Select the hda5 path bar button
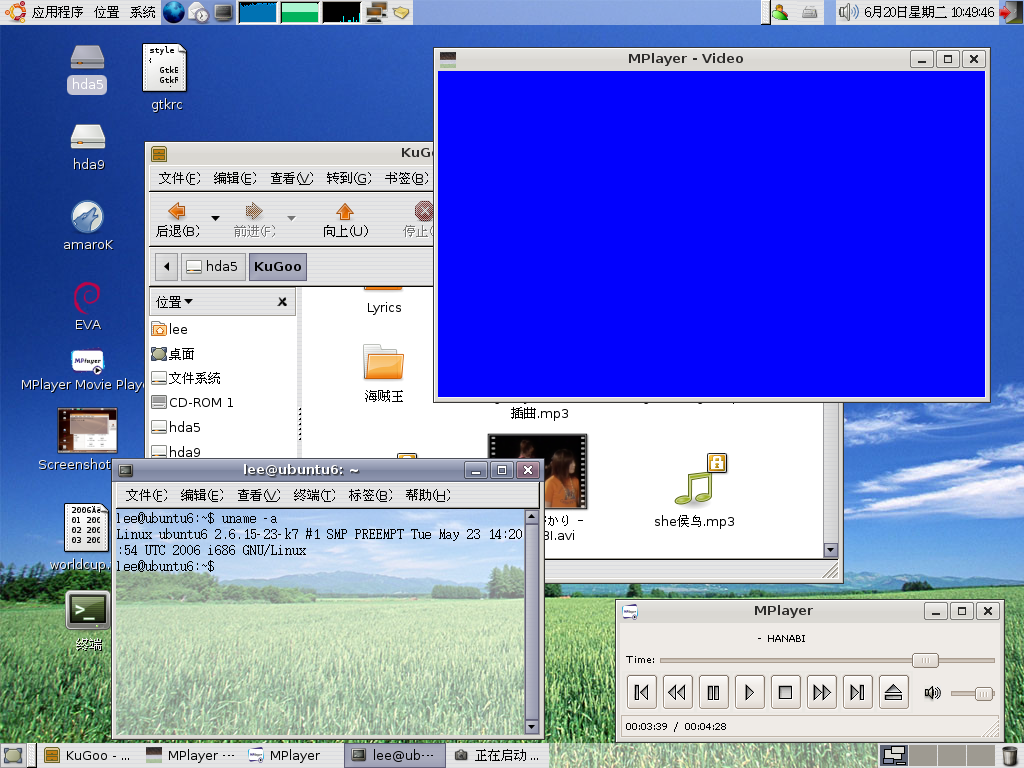 point(213,266)
